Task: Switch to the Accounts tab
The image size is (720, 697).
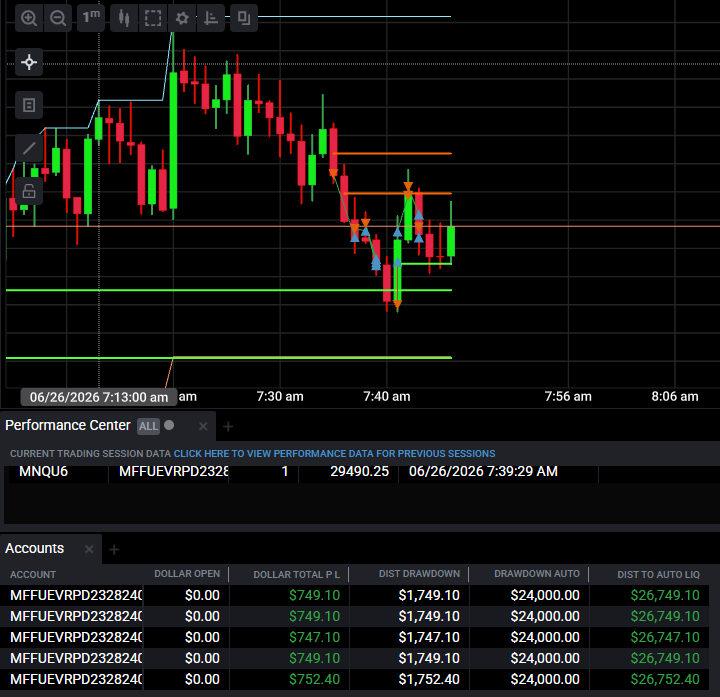Action: (x=34, y=548)
